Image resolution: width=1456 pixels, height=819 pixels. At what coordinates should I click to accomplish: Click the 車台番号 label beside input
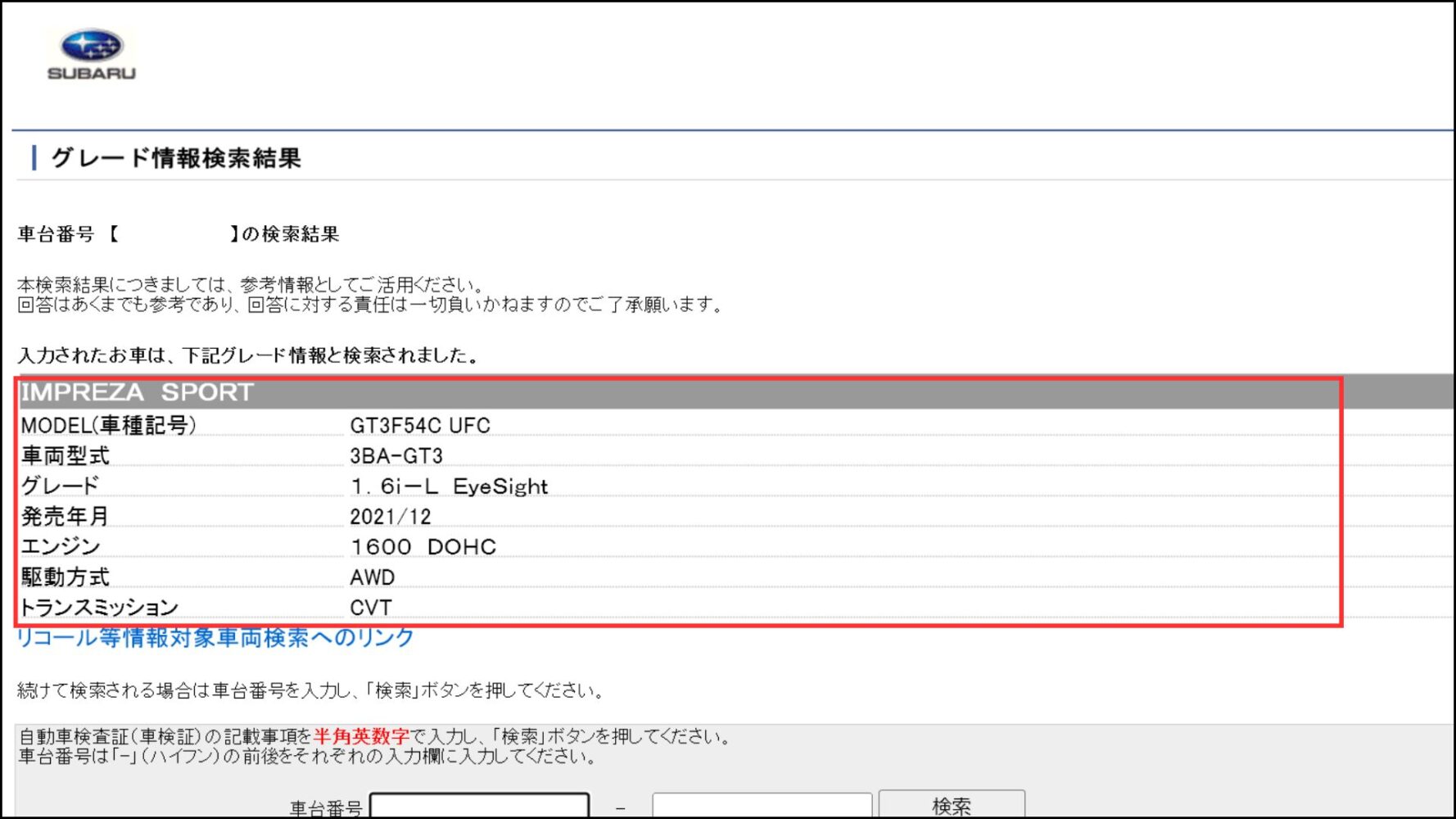(x=326, y=808)
